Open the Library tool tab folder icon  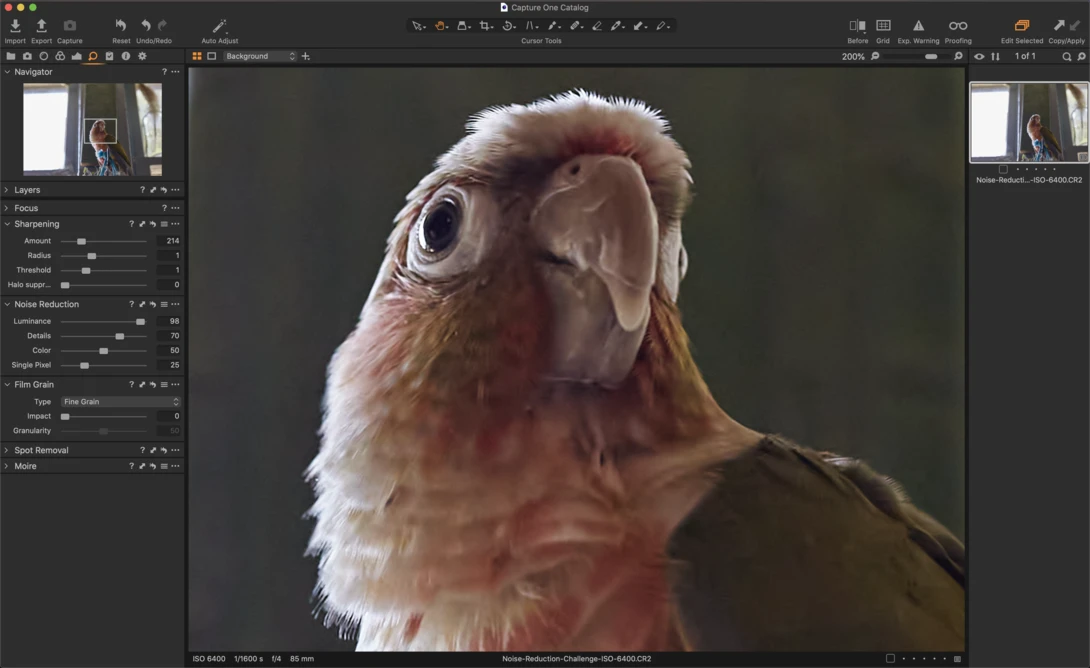[10, 56]
